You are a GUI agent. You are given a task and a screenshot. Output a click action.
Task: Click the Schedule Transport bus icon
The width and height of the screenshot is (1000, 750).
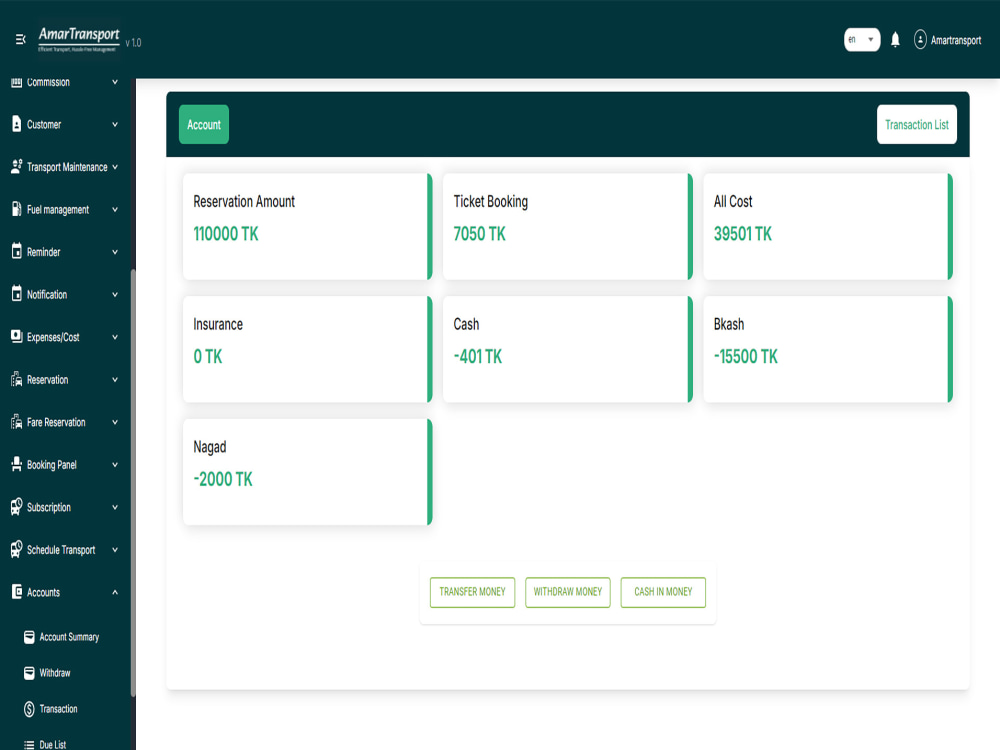(17, 549)
